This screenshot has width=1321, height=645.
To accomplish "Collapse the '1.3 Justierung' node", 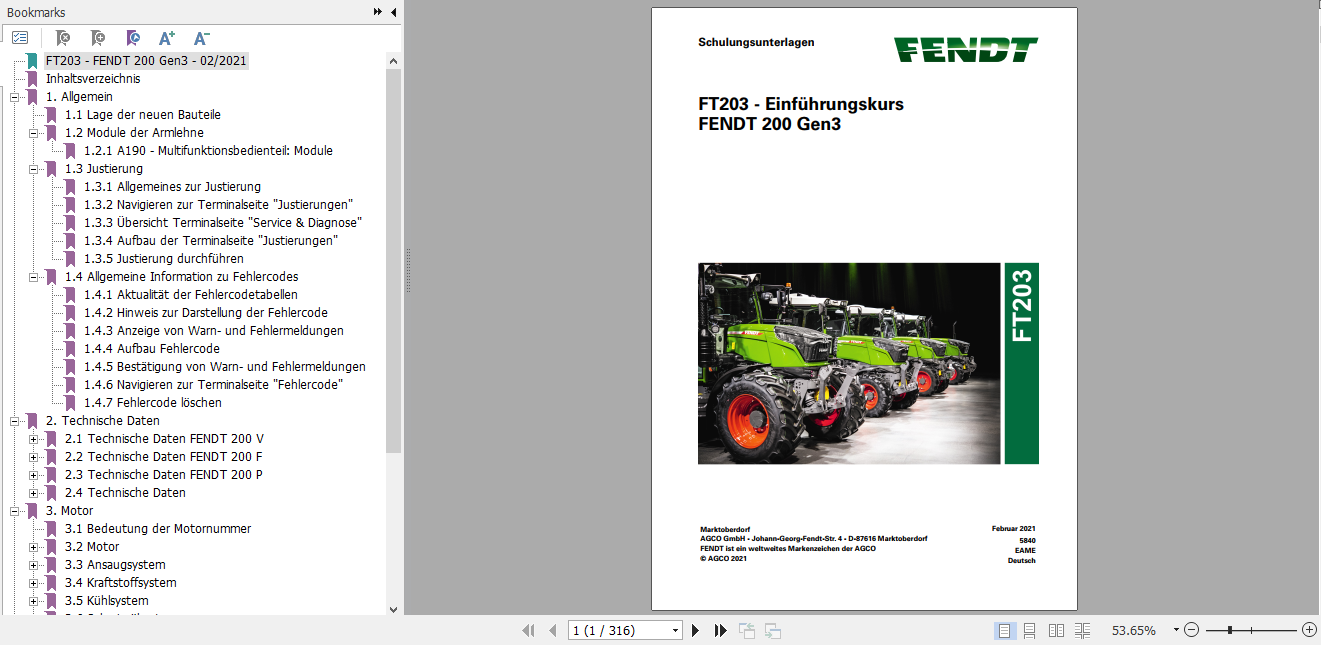I will pos(33,169).
